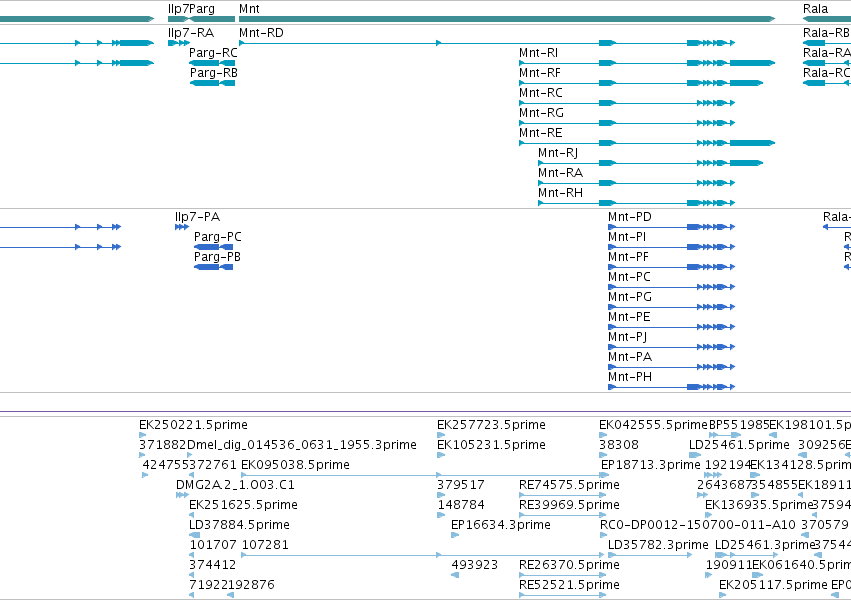Select the Mnt-PD protein label
Viewport: 851px width, 600px height.
tap(630, 217)
